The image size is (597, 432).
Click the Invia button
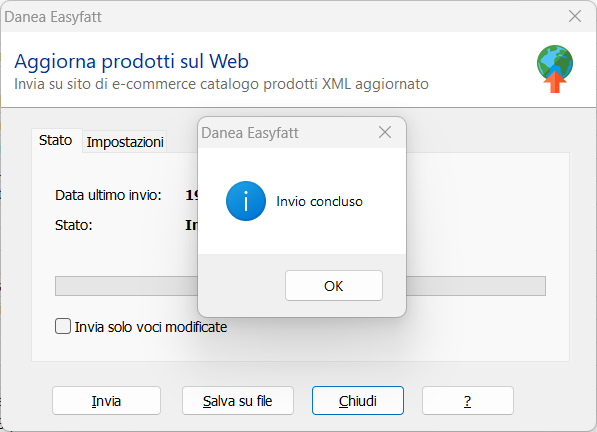coord(106,401)
